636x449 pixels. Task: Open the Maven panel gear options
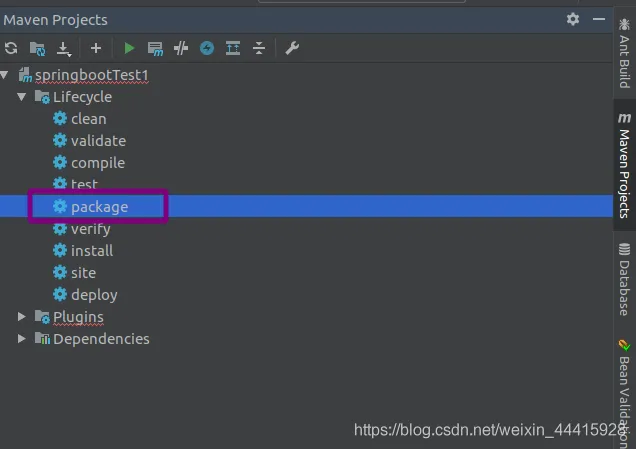pyautogui.click(x=573, y=19)
